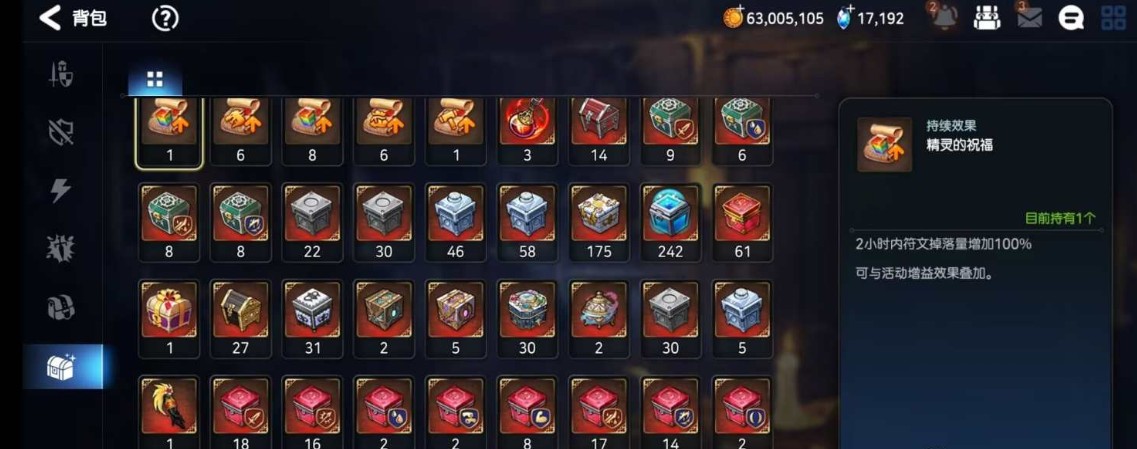Open the chat bubble icon
The width and height of the screenshot is (1137, 449).
point(1071,18)
